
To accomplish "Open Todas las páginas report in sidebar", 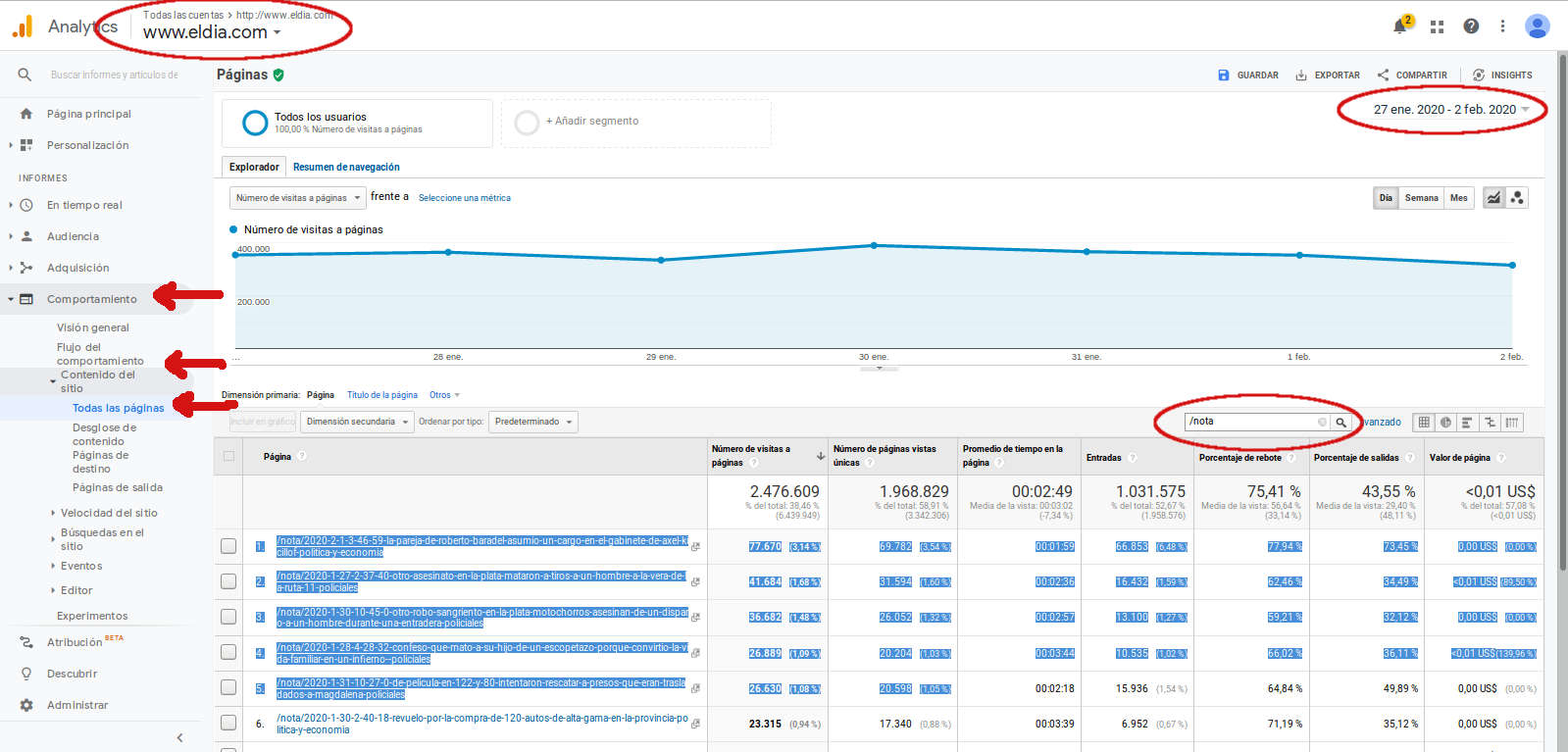I will [x=118, y=408].
